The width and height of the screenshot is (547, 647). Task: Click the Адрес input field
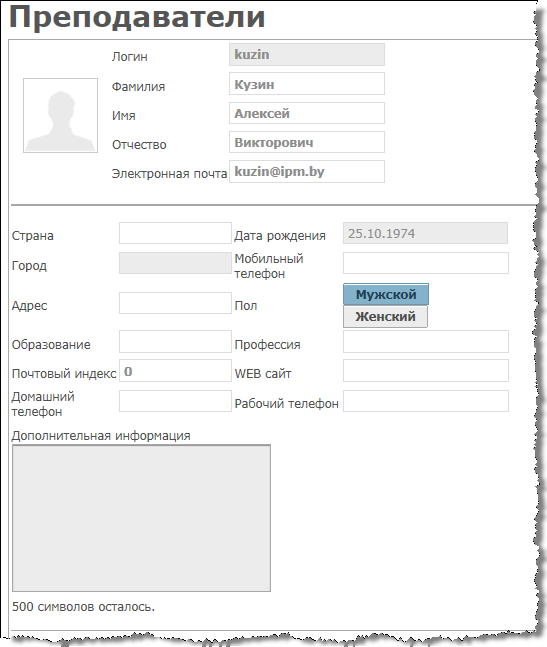click(x=175, y=303)
